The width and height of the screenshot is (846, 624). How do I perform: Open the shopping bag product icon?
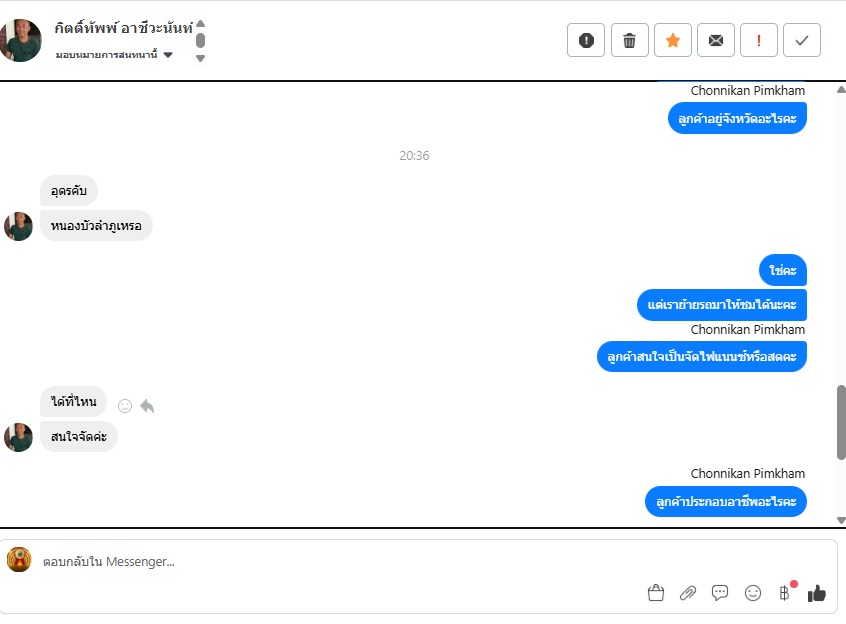pos(656,593)
